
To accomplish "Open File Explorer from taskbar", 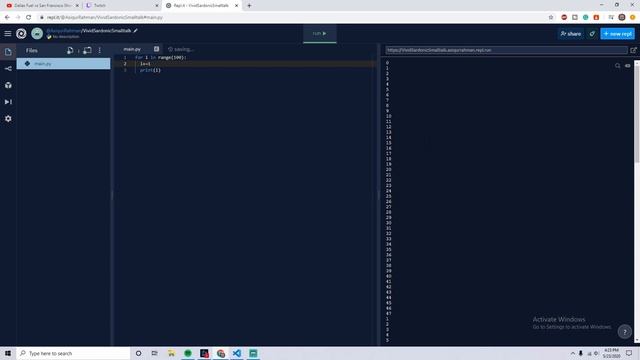I will click(x=171, y=353).
